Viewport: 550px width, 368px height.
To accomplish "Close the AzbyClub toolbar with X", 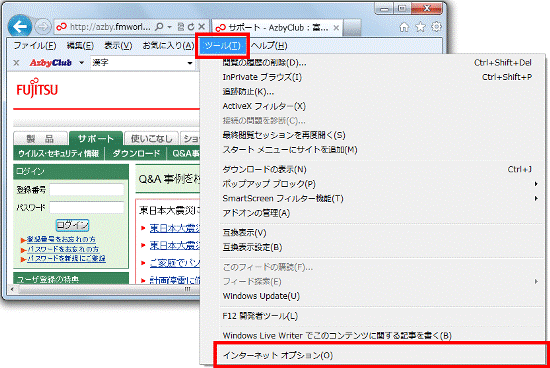I will [16, 63].
